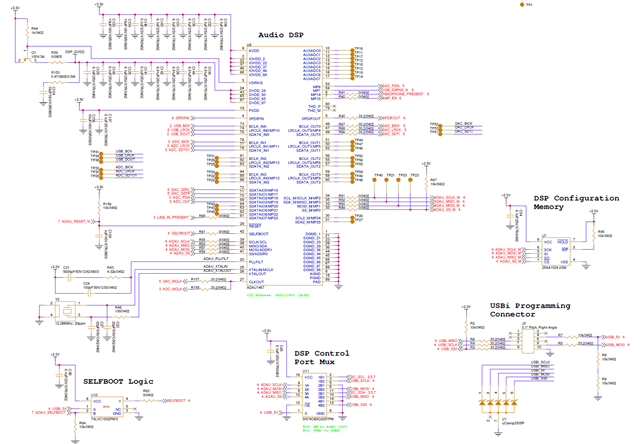Click the DSP_DVDD net label
Screen dimensions: 640x444
[74, 52]
